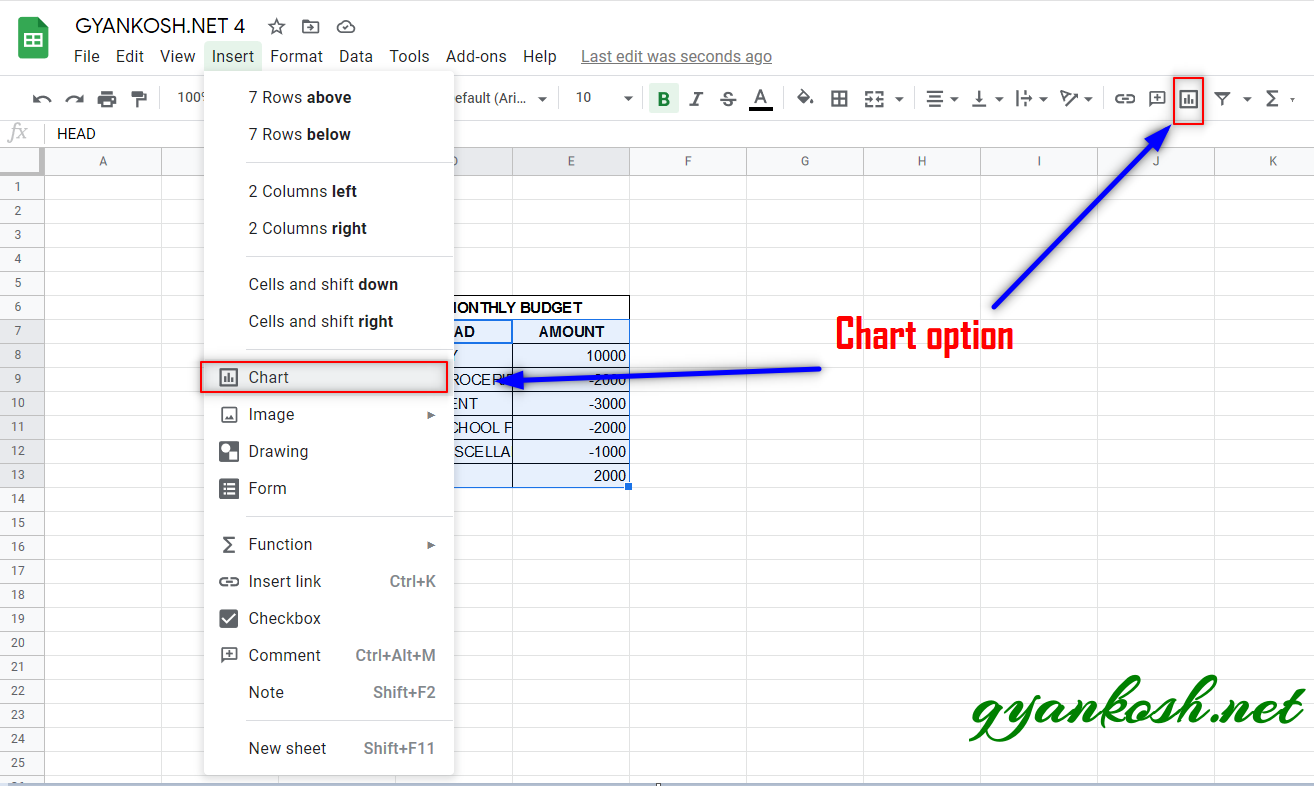
Task: Open the Add-ons menu
Action: (476, 56)
